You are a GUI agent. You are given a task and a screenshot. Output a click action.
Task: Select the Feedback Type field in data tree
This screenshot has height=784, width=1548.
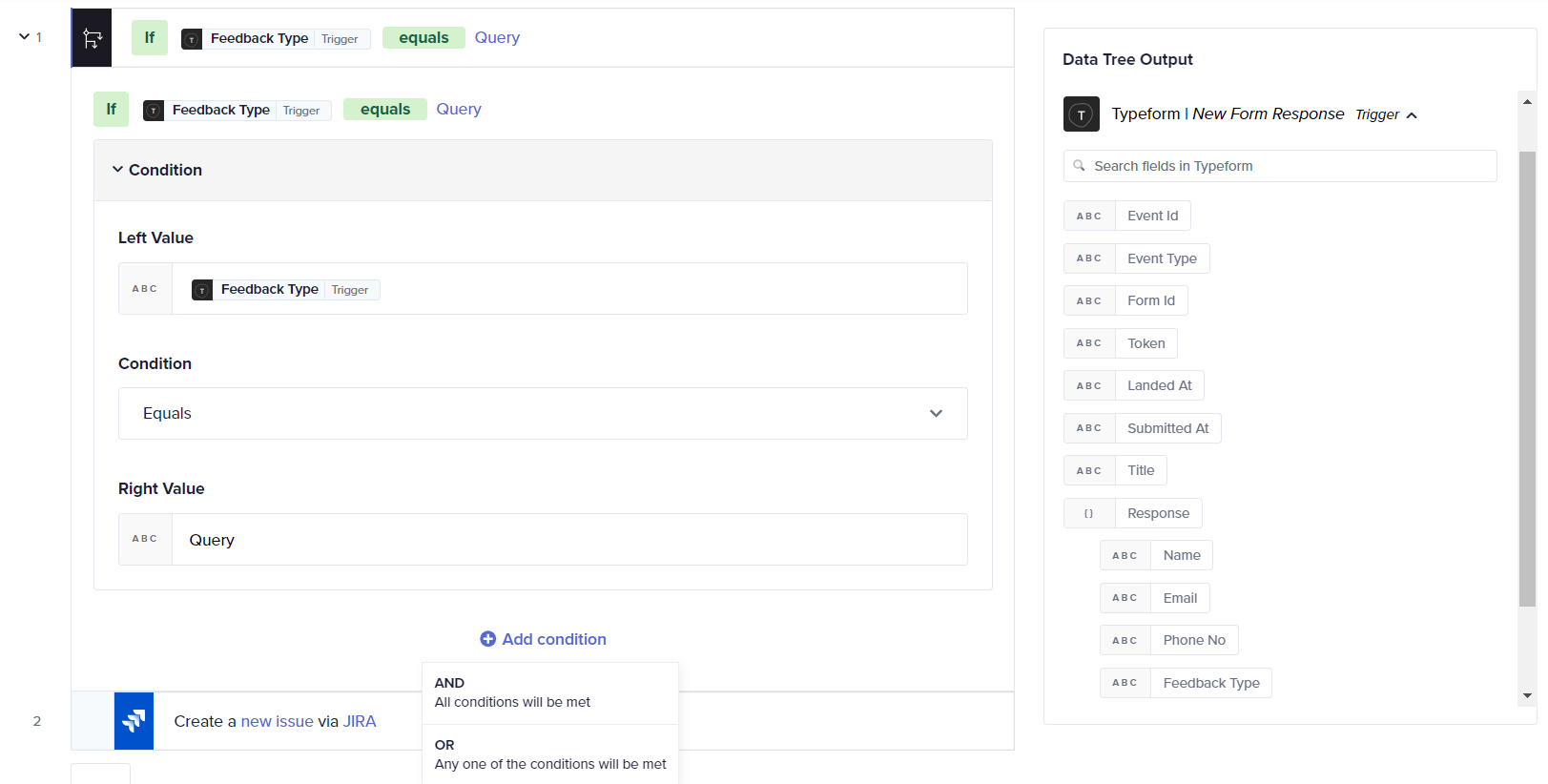pyautogui.click(x=1186, y=683)
